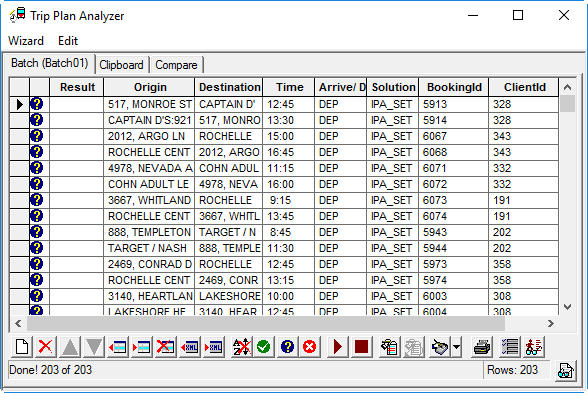The image size is (588, 393).
Task: Click the crossed-out A-Z sort icon
Action: [242, 347]
